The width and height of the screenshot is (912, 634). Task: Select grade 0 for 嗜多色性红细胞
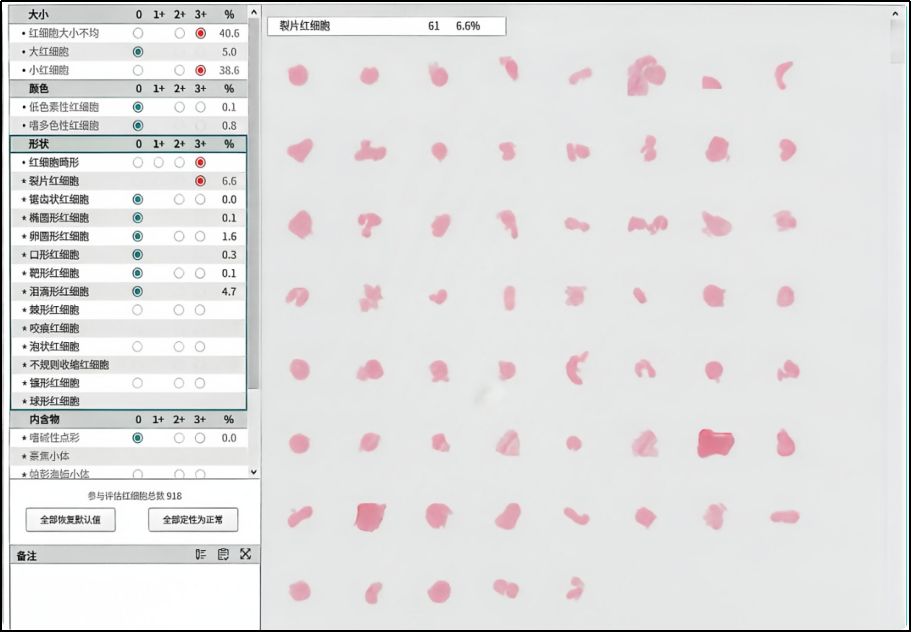138,126
